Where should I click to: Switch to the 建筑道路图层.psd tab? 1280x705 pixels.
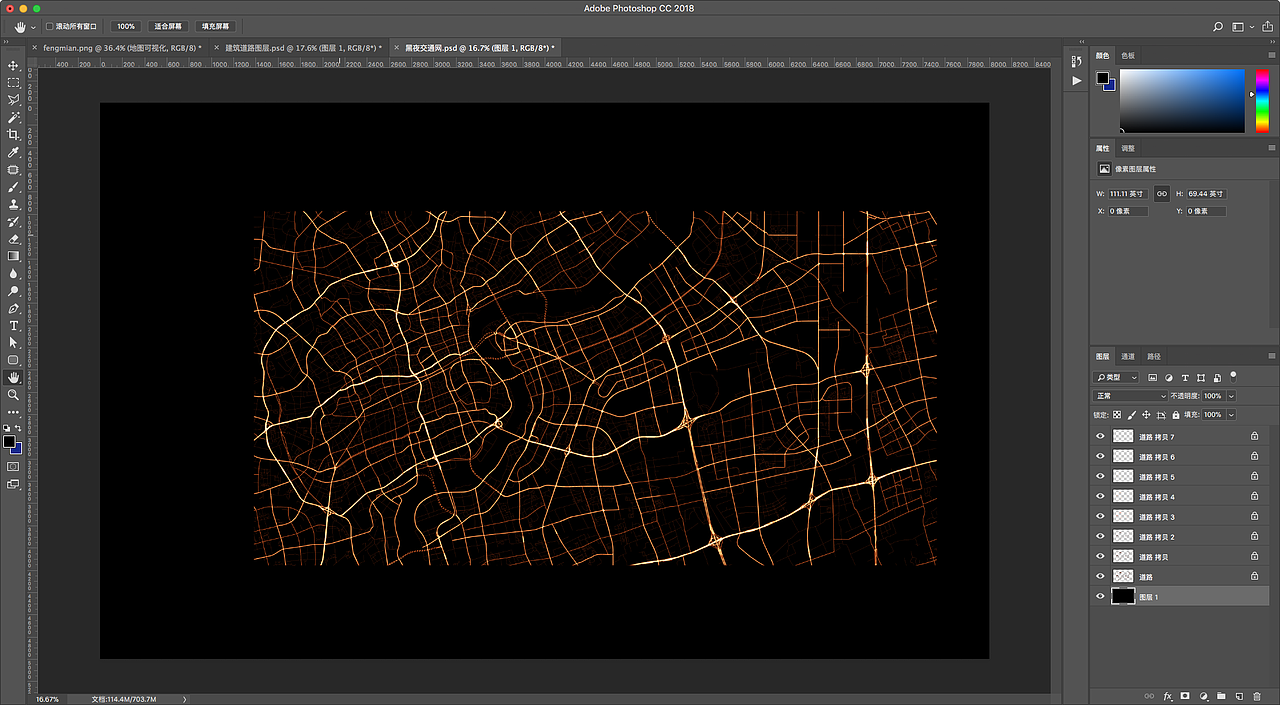click(303, 47)
